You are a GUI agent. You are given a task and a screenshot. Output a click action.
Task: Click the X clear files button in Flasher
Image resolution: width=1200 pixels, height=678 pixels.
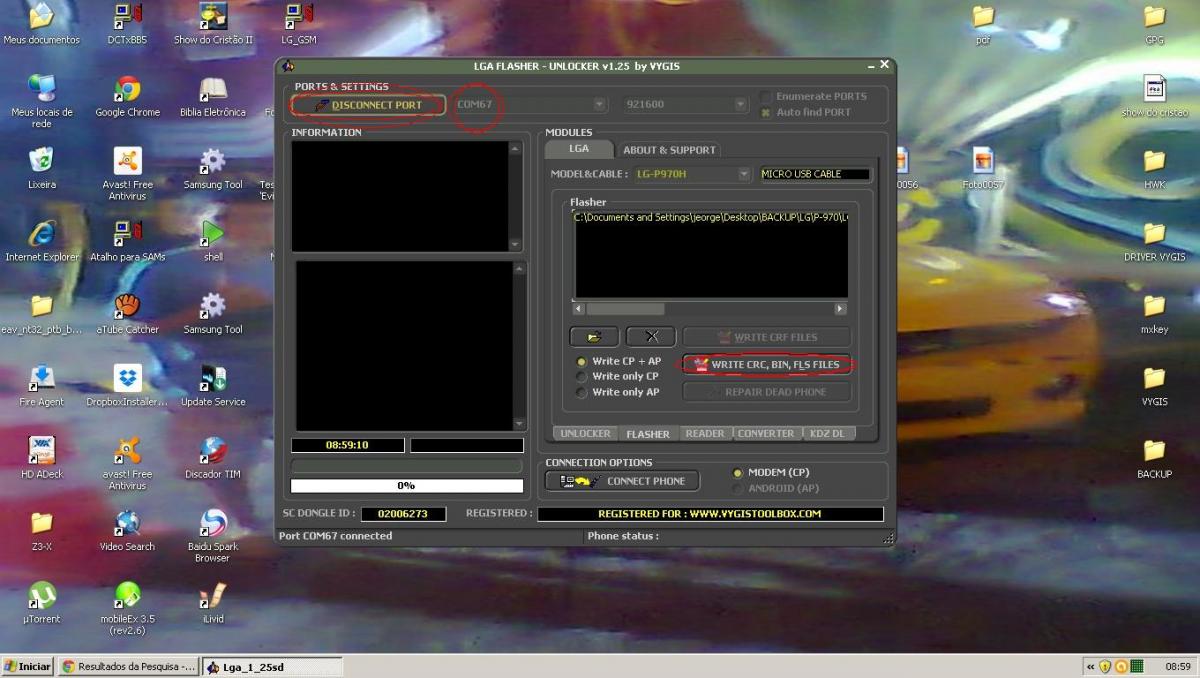(651, 337)
